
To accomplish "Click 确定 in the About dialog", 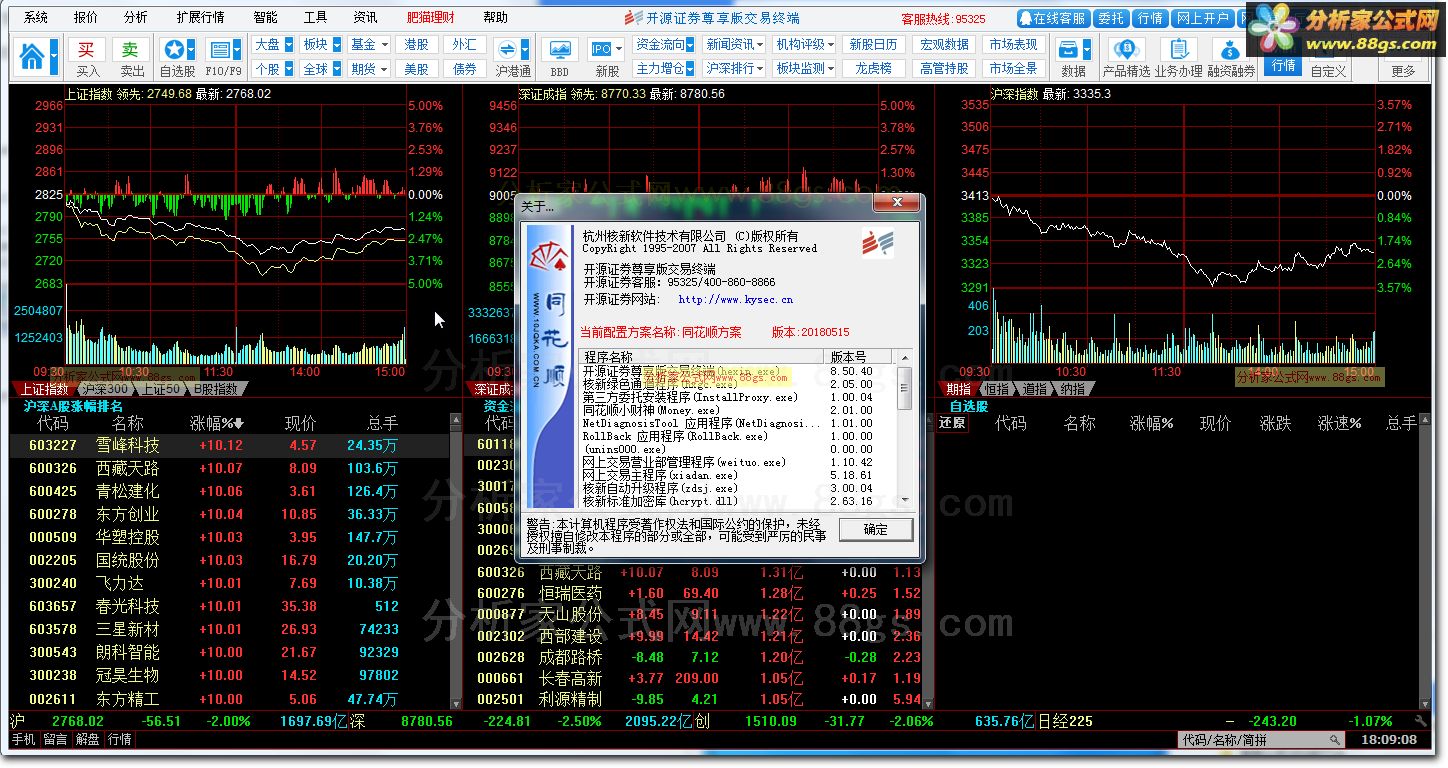I will pyautogui.click(x=876, y=529).
